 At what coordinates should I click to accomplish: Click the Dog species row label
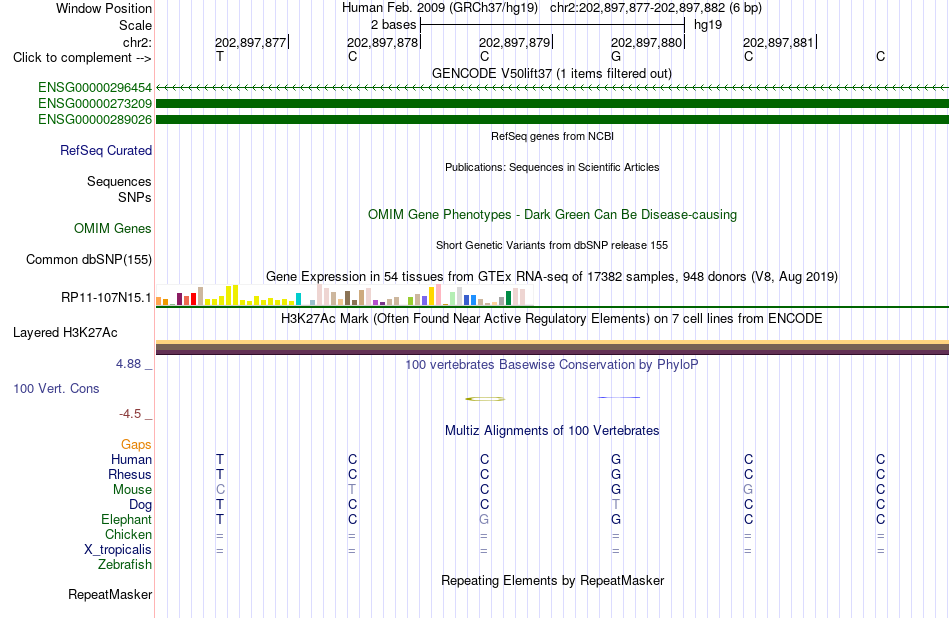[140, 505]
